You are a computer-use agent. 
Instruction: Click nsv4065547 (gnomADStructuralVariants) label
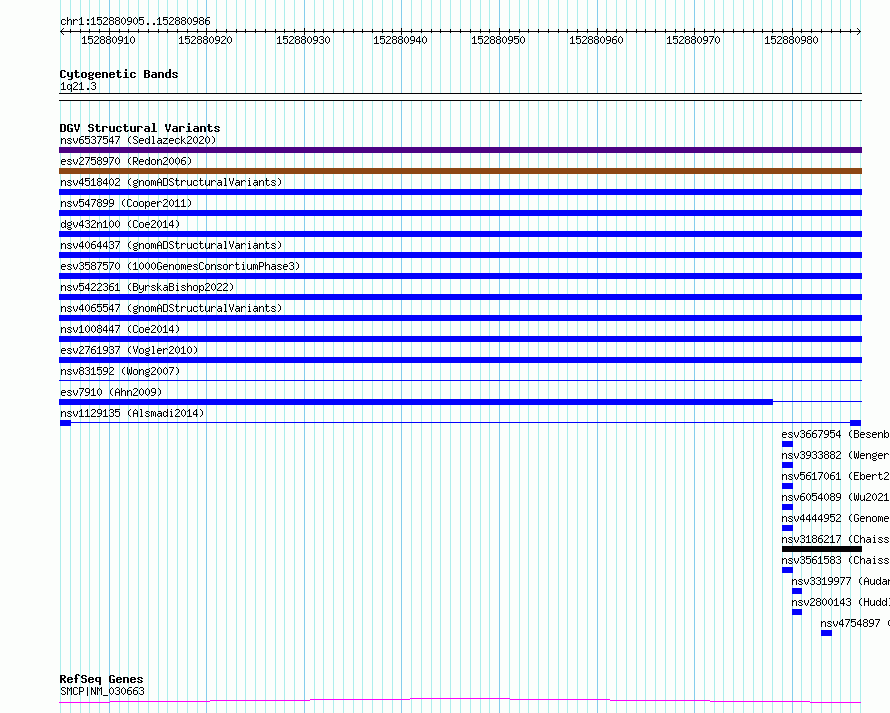171,308
